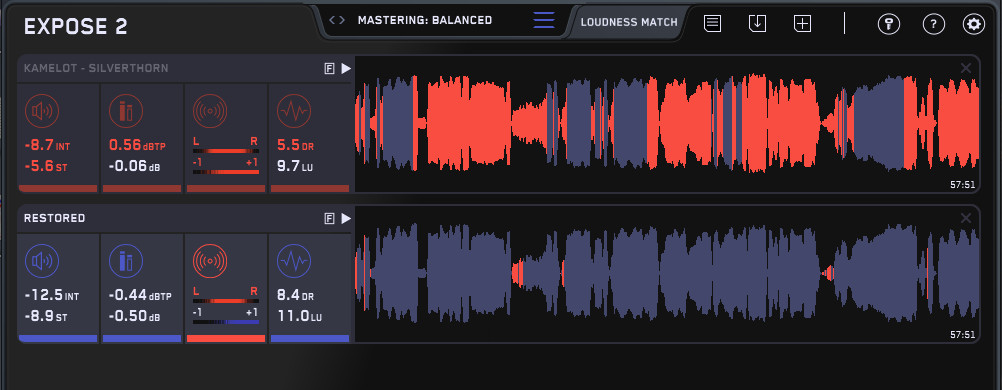
Task: Click the loudness speaker icon for Kamelot track
Action: point(42,111)
